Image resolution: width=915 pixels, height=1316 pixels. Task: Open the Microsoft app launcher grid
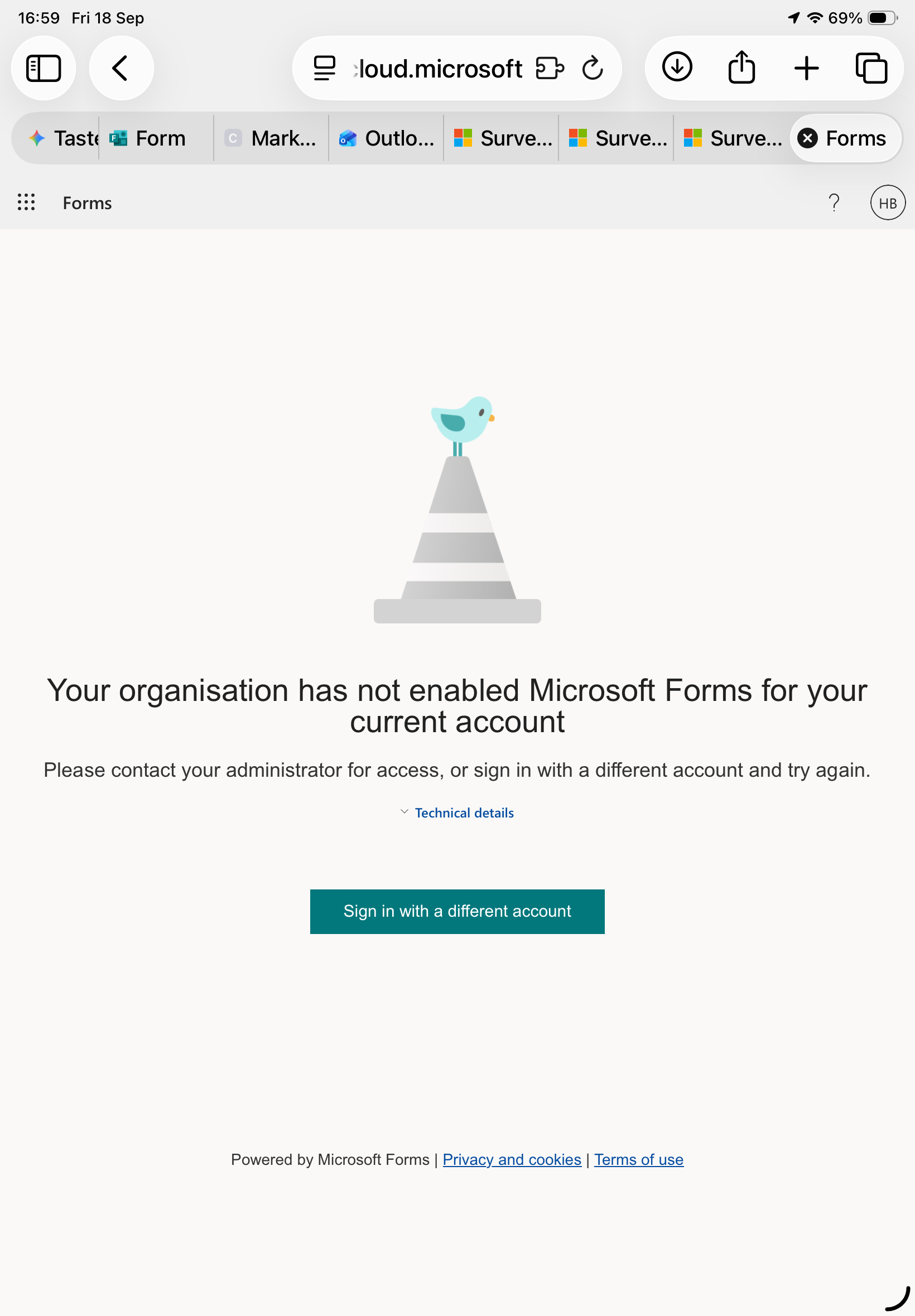point(26,202)
